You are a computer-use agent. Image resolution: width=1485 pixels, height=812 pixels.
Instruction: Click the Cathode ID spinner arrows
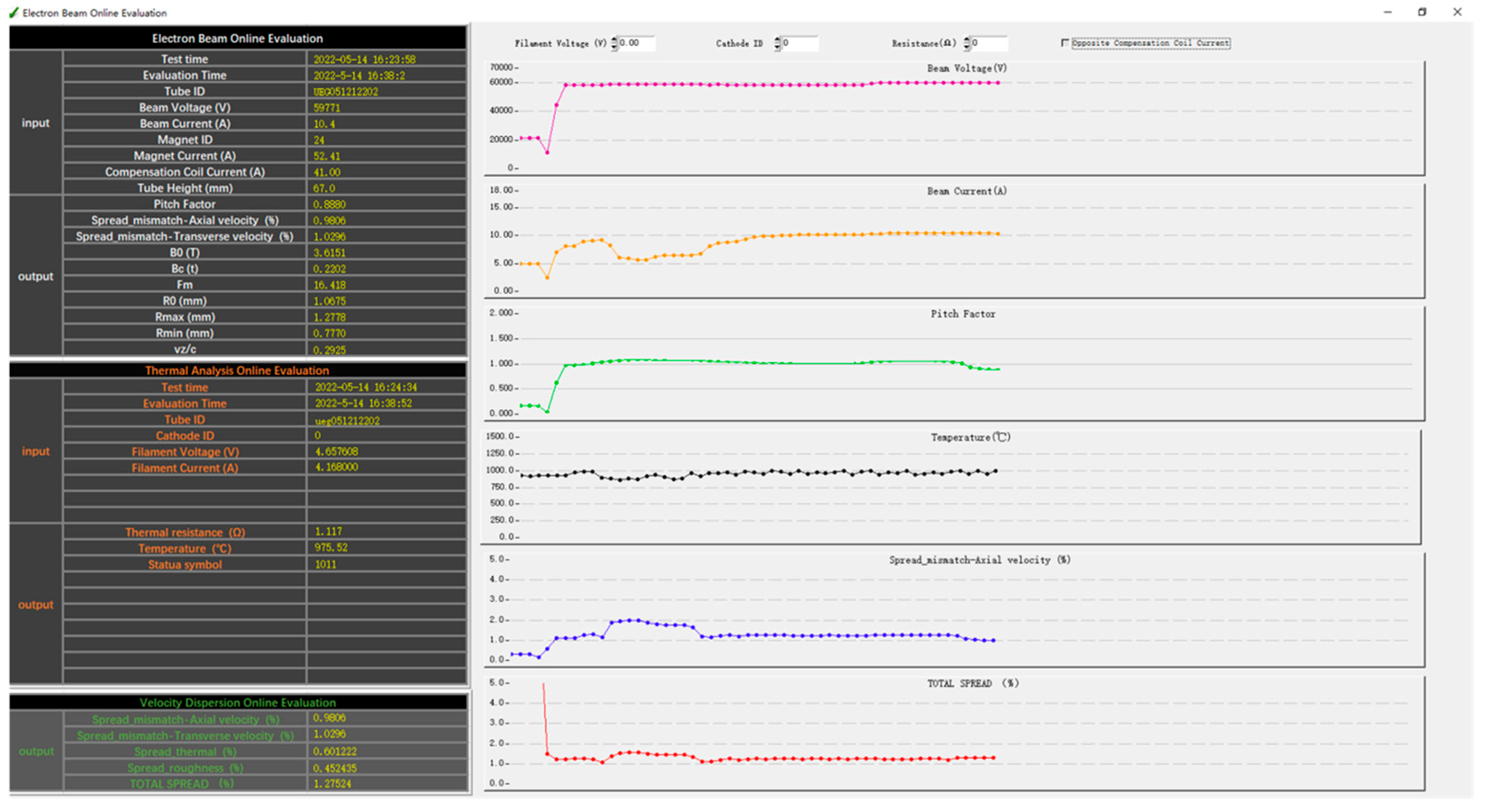click(777, 43)
